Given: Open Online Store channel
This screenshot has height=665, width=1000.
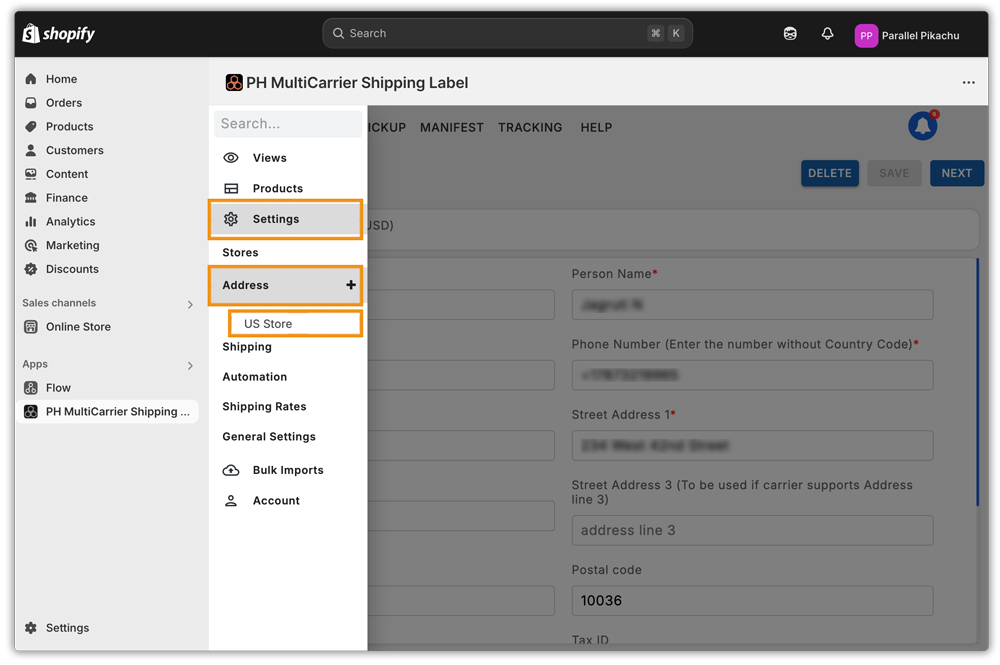Looking at the screenshot, I should click(x=78, y=326).
